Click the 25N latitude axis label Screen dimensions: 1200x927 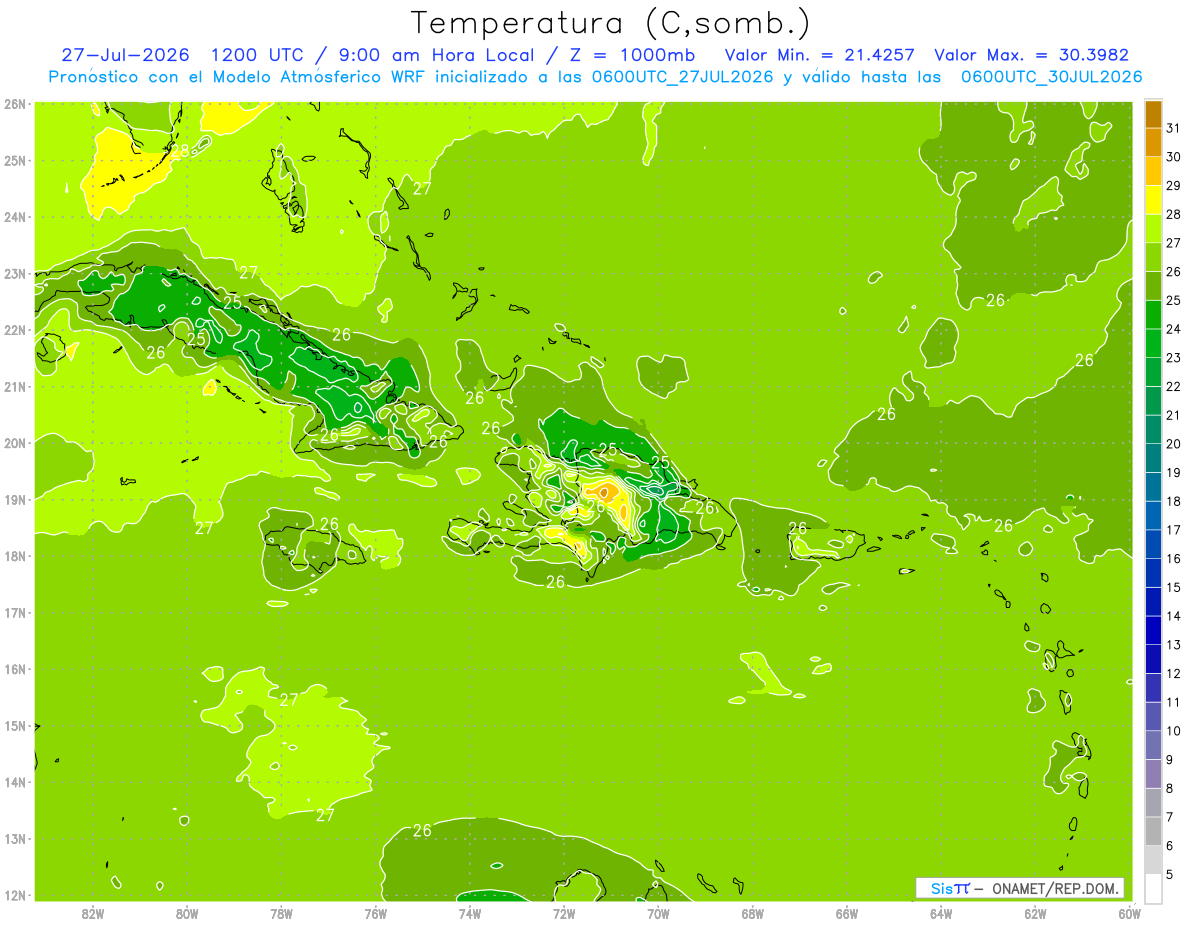click(15, 160)
